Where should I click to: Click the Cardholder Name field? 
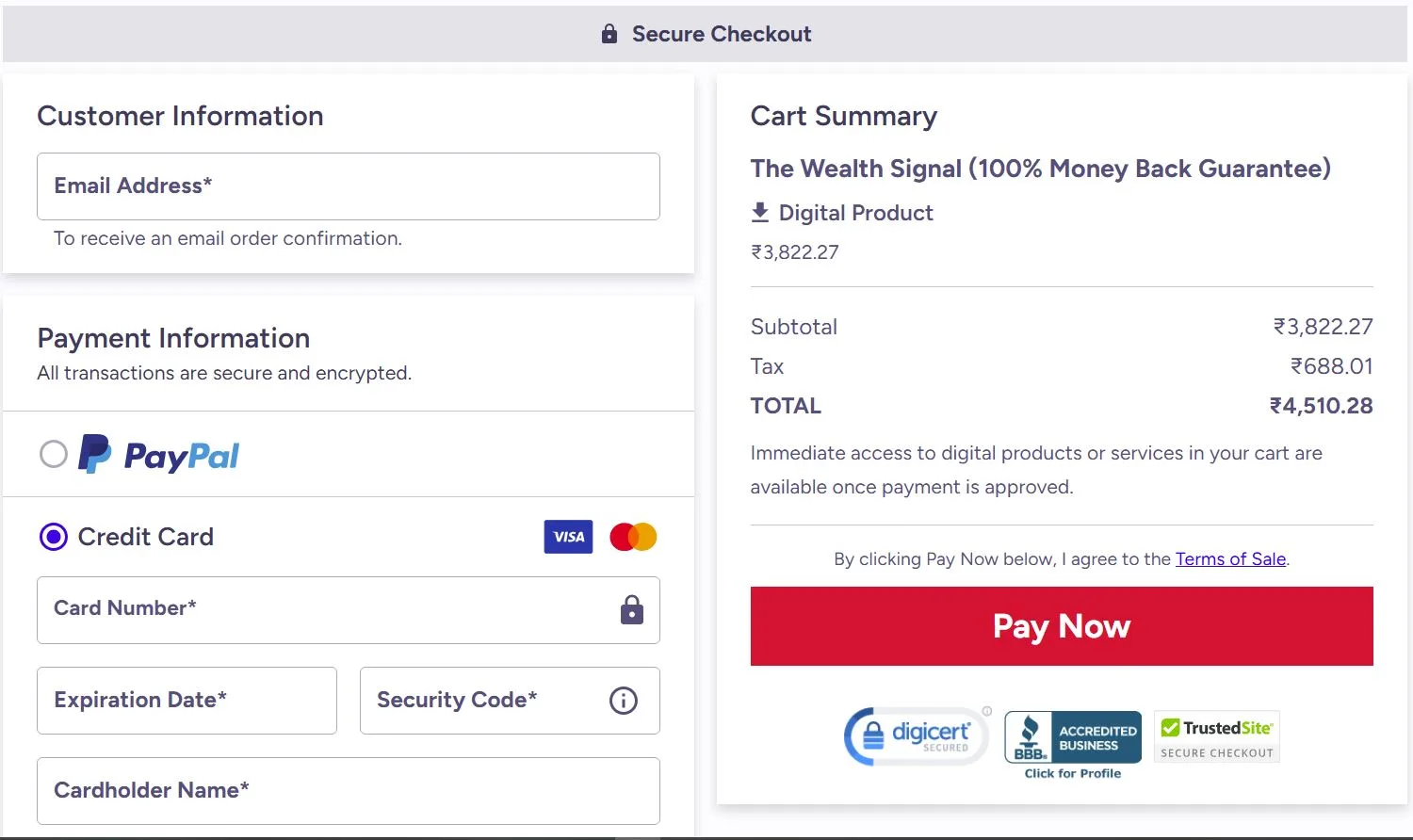[349, 791]
